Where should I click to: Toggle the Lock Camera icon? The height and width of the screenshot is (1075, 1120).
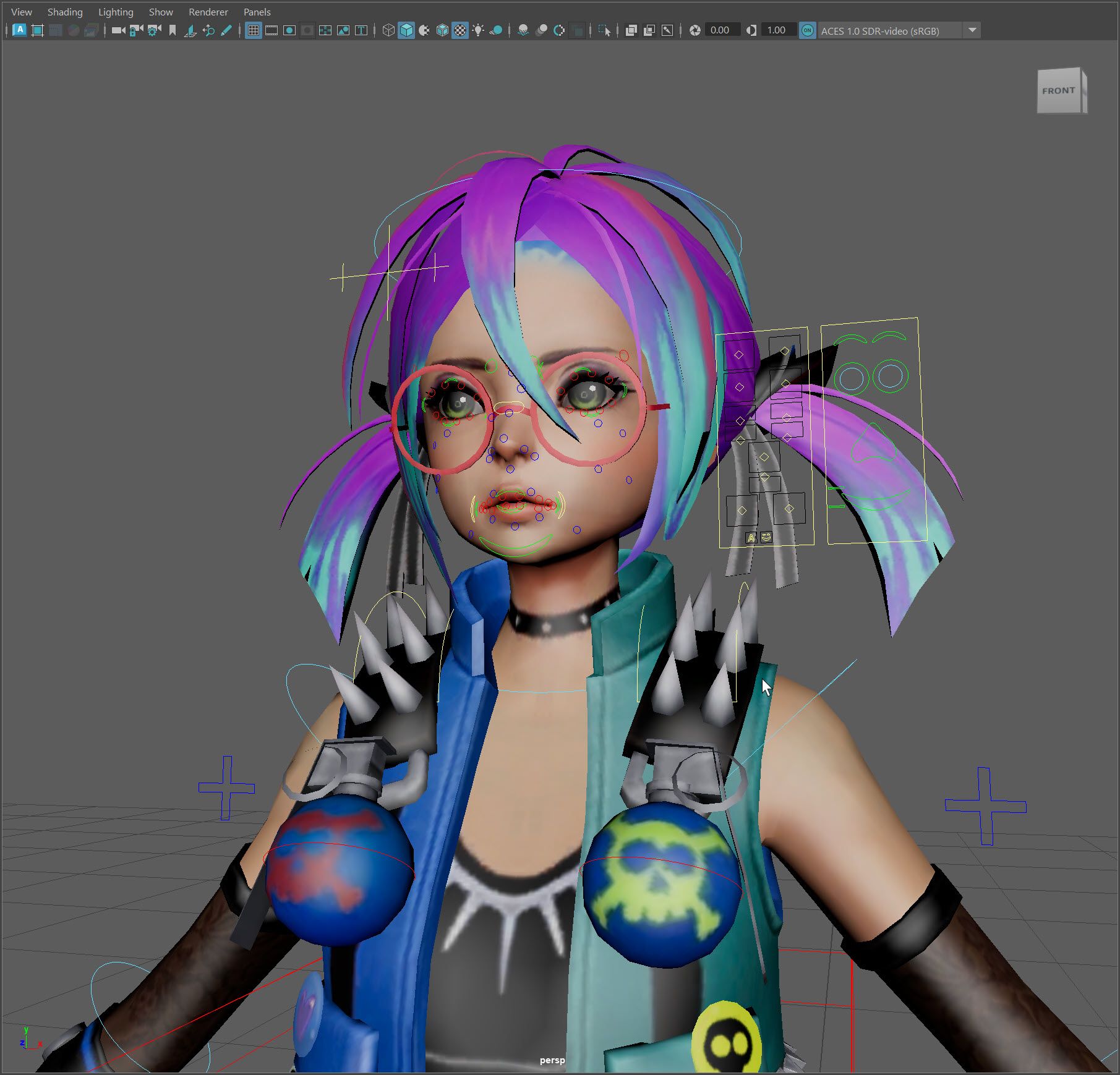(x=136, y=30)
